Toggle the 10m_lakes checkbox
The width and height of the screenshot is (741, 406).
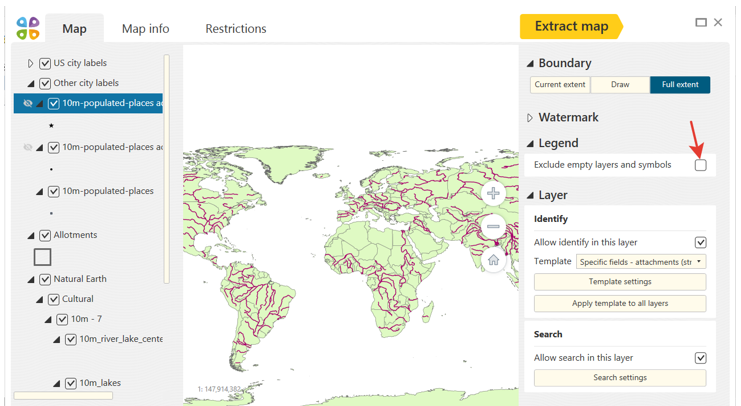[71, 383]
